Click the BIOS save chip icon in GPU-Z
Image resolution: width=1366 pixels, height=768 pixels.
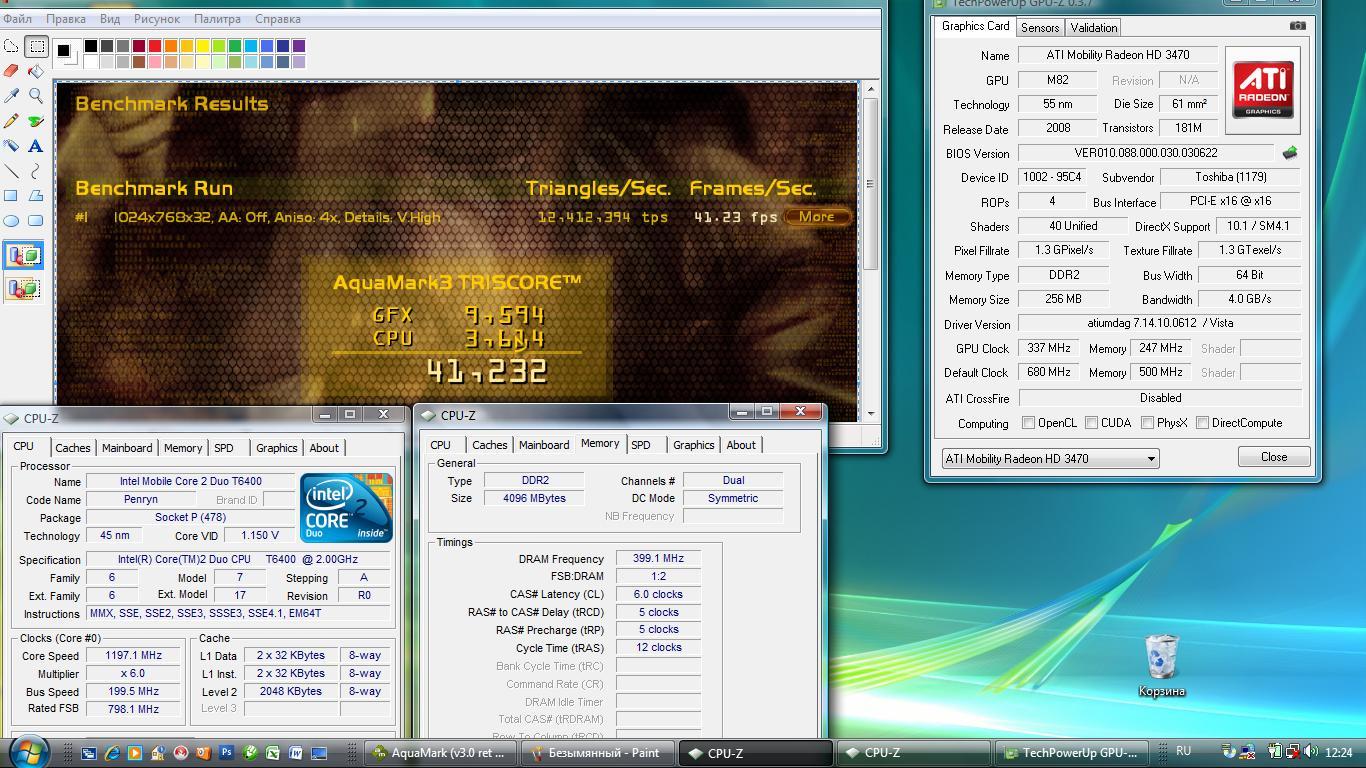coord(1290,153)
